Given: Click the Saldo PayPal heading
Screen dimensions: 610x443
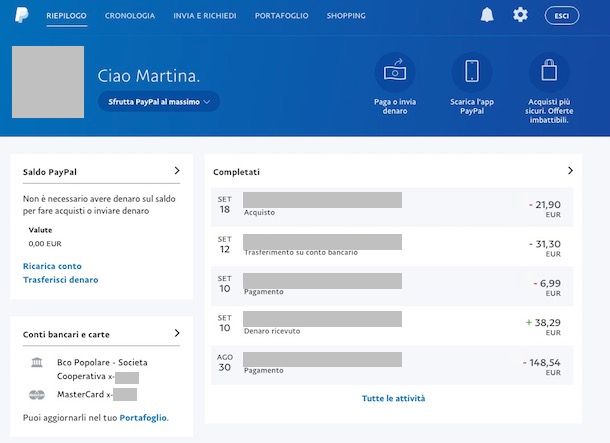Looking at the screenshot, I should pos(50,172).
